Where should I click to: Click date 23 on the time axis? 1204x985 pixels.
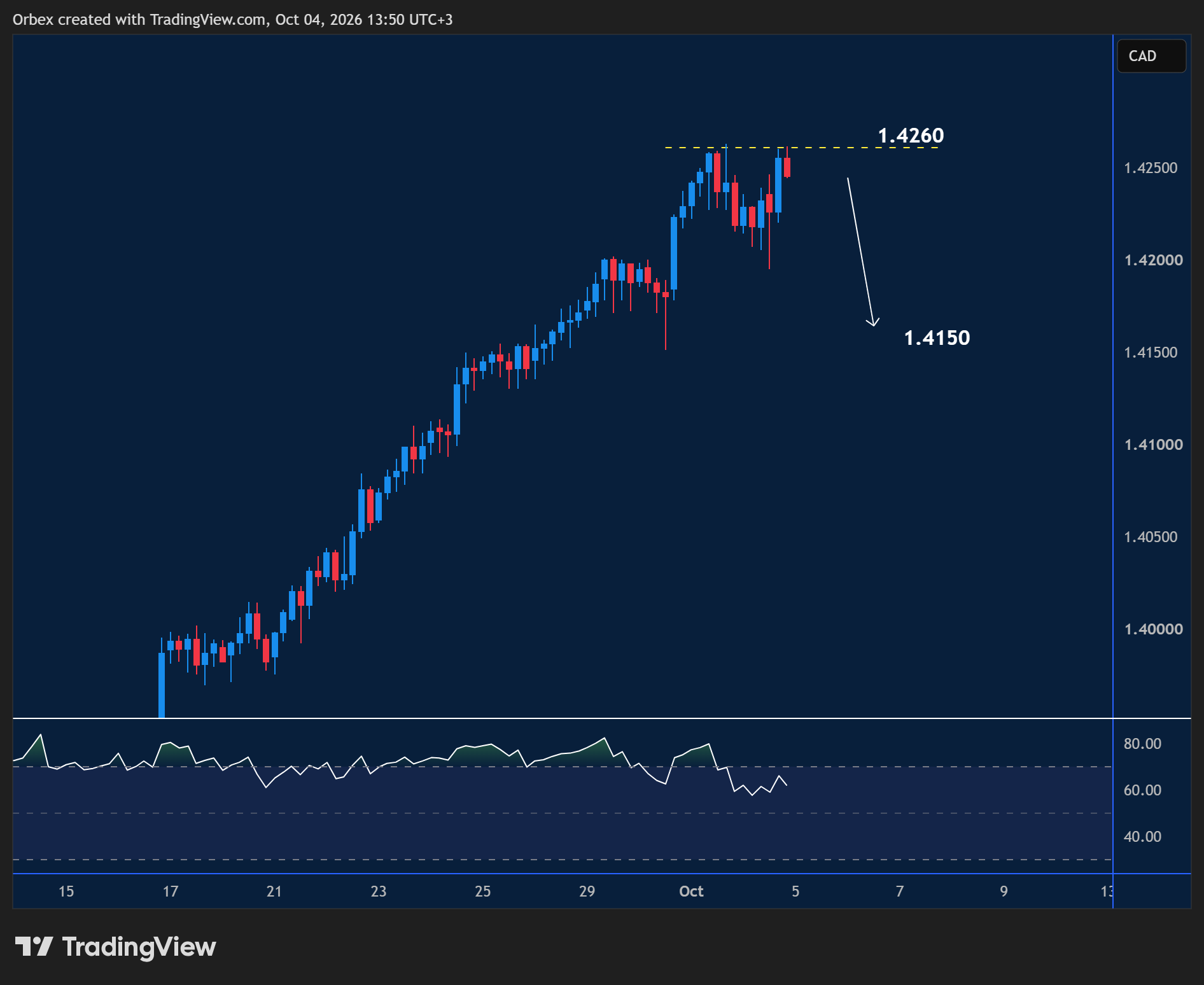[379, 891]
